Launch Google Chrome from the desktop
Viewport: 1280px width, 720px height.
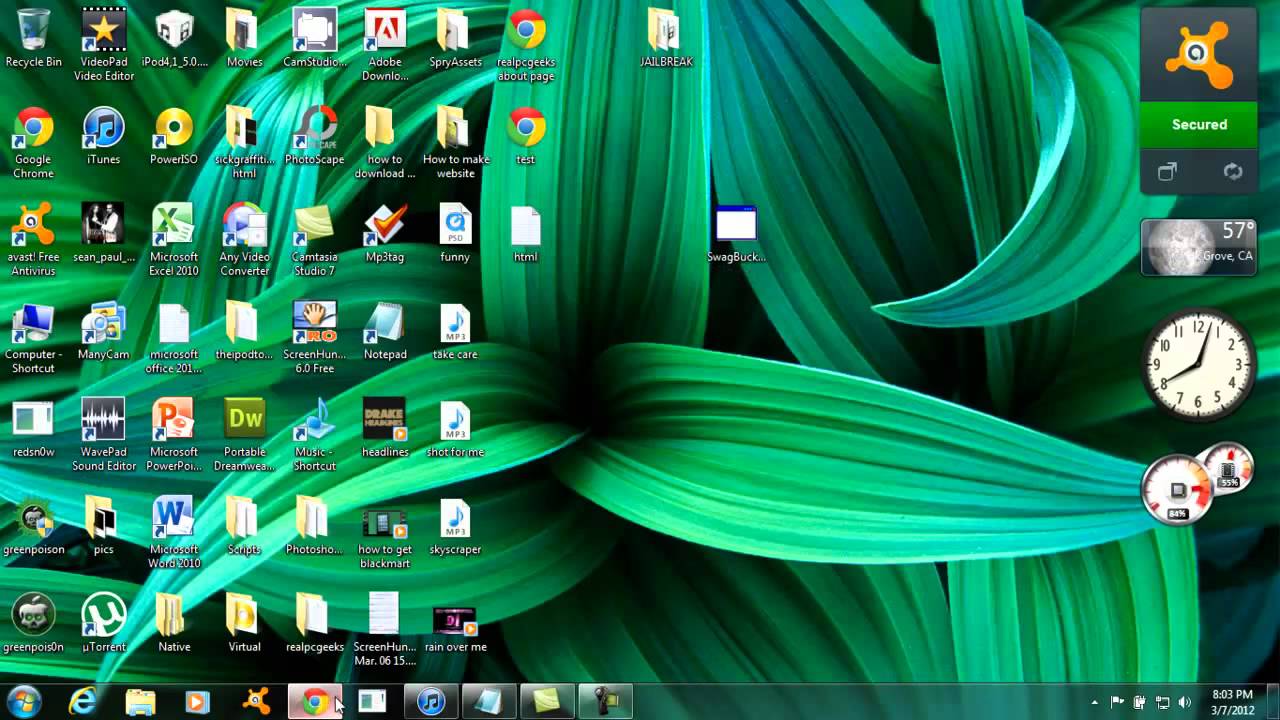click(x=33, y=143)
